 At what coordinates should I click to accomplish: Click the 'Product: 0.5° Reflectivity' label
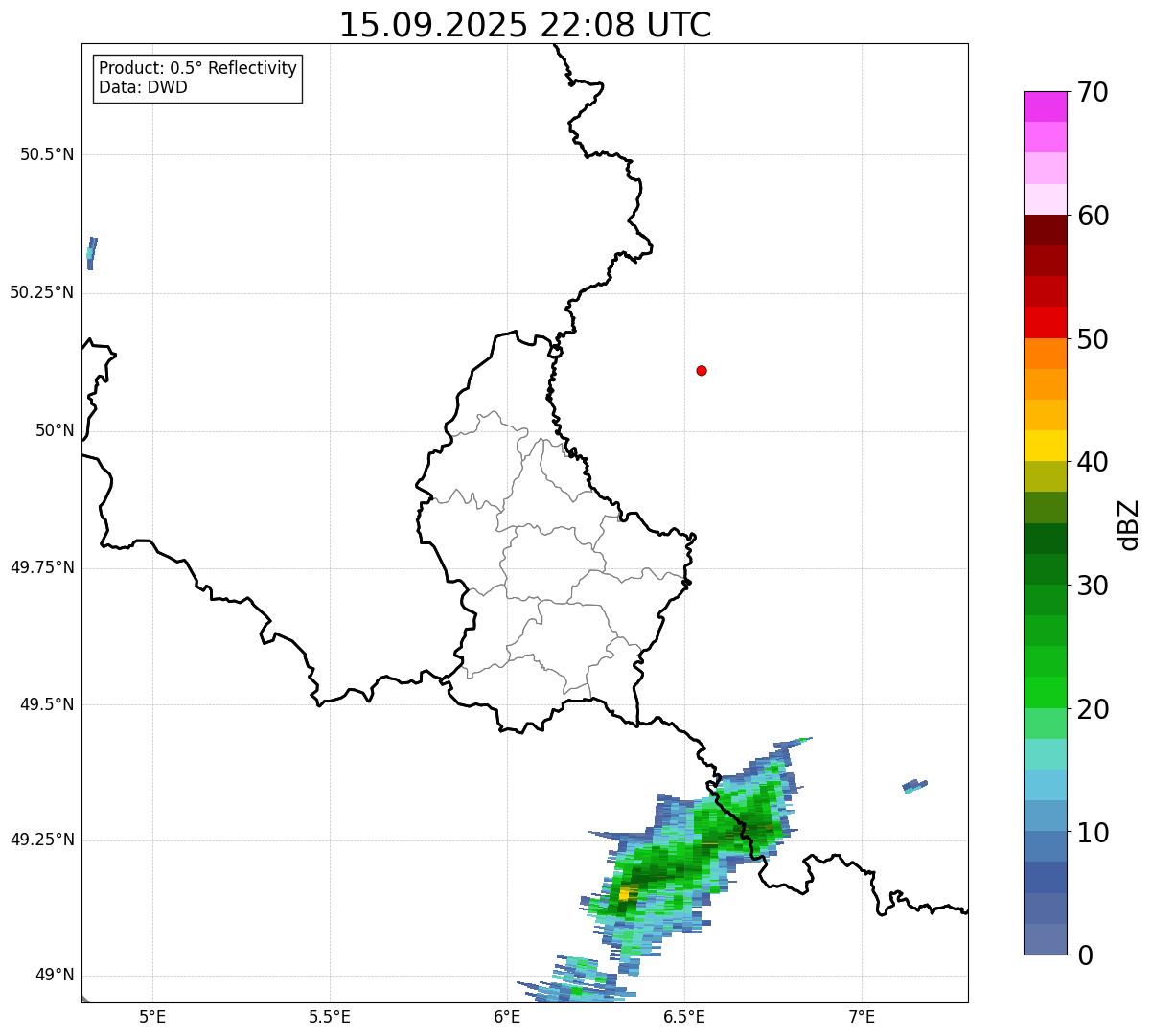tap(197, 69)
